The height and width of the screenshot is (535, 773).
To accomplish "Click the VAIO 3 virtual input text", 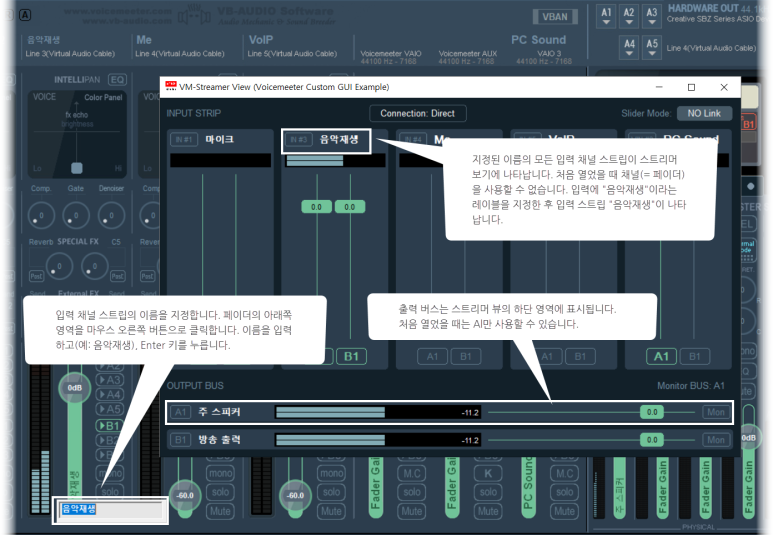I will (x=549, y=53).
